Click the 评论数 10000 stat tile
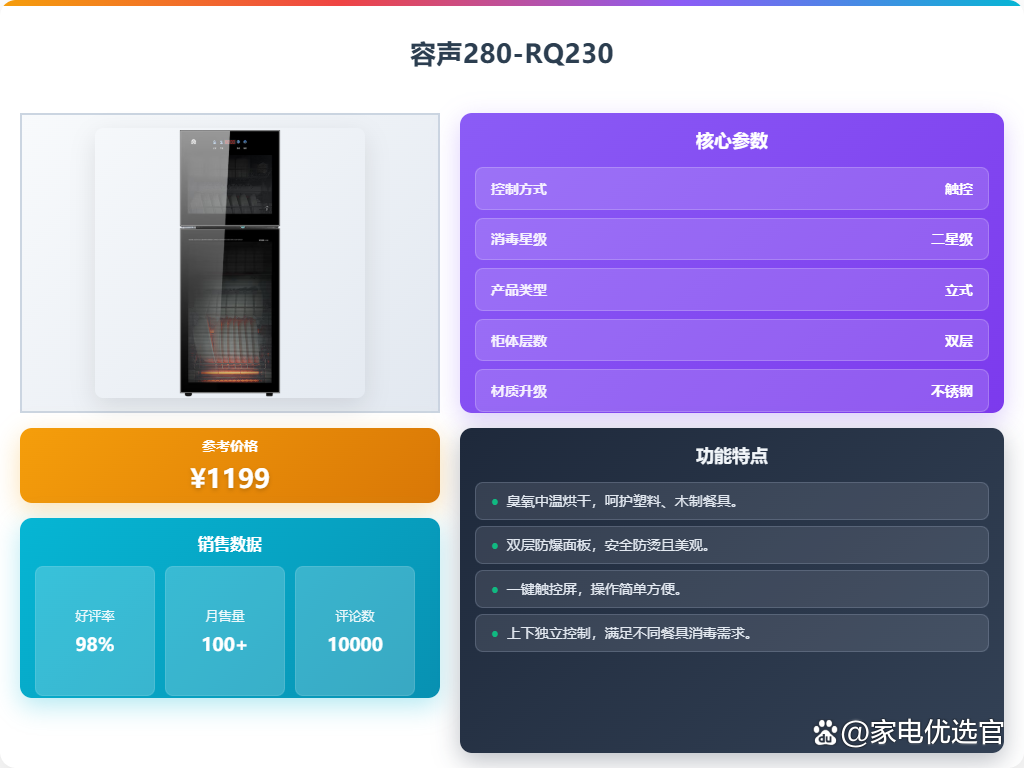1024x768 pixels. coord(355,631)
